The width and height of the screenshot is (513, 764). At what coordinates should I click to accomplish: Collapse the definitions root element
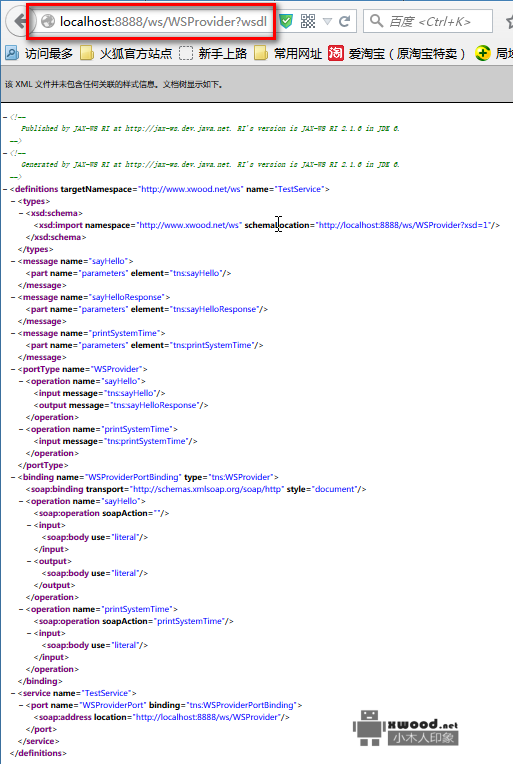click(5, 189)
